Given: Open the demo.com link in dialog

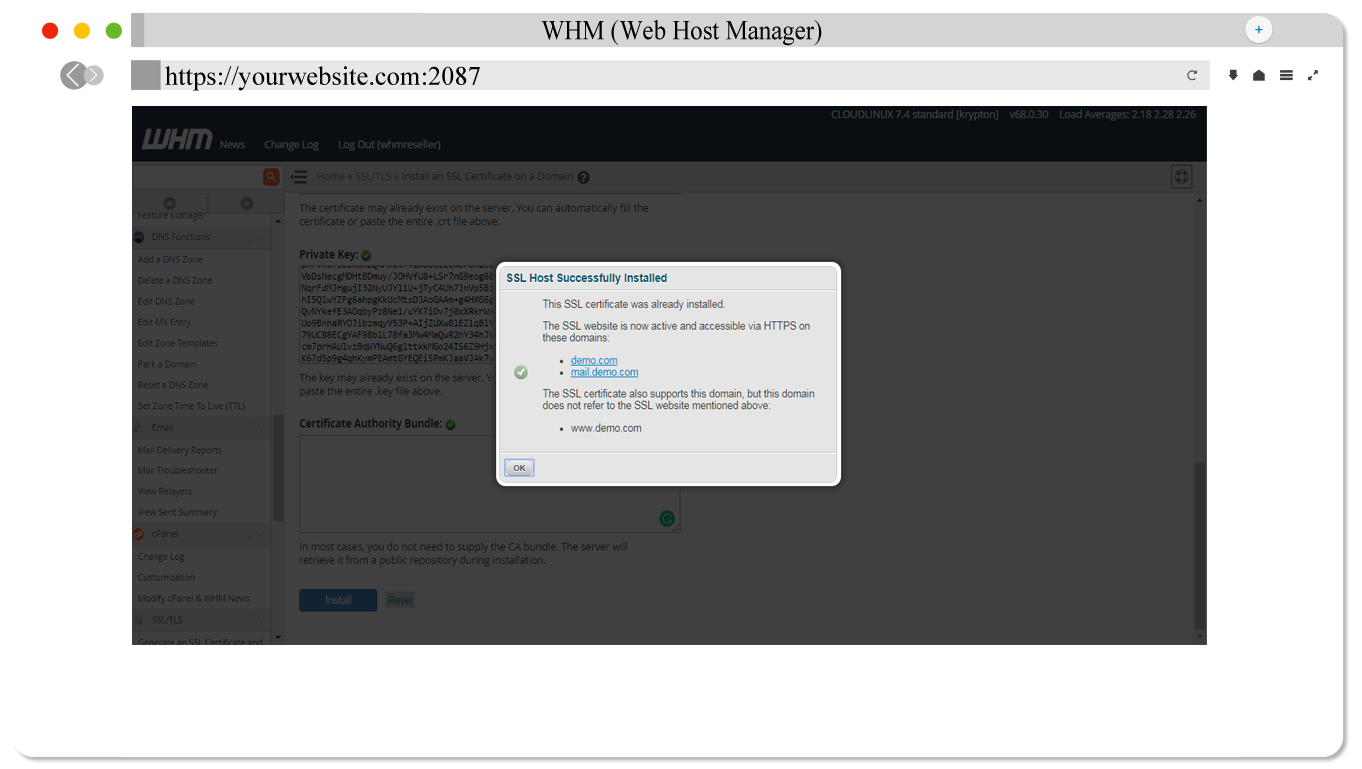Looking at the screenshot, I should 594,360.
